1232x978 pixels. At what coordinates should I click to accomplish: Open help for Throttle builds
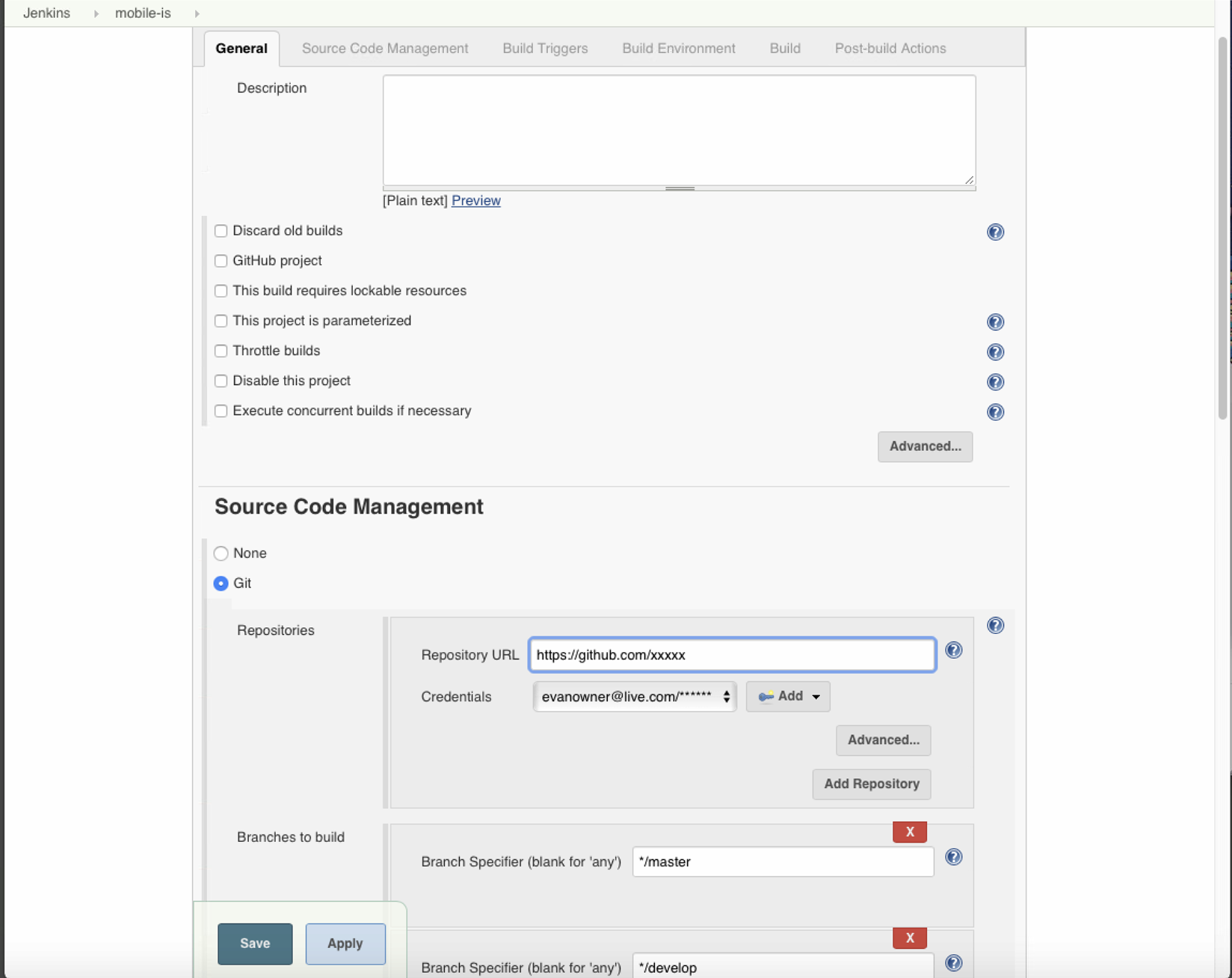point(995,351)
